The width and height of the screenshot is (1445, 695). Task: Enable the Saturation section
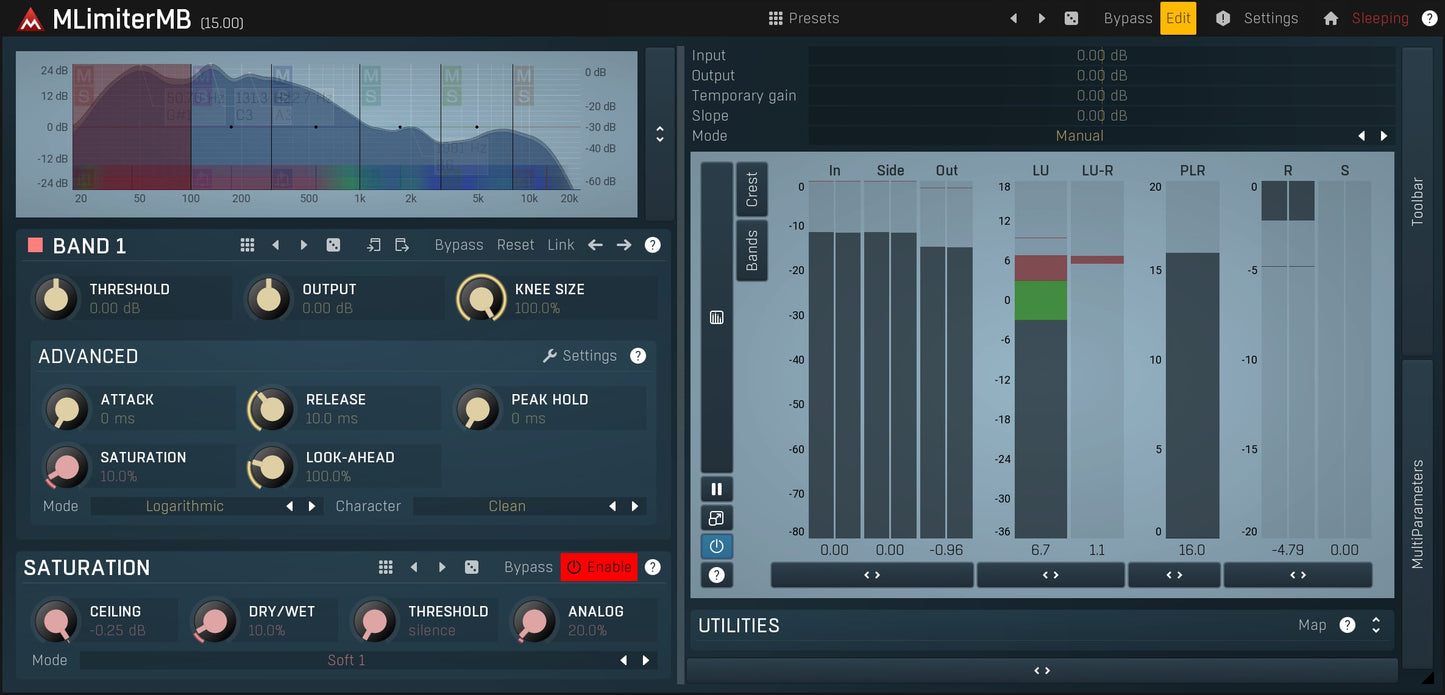tap(598, 567)
